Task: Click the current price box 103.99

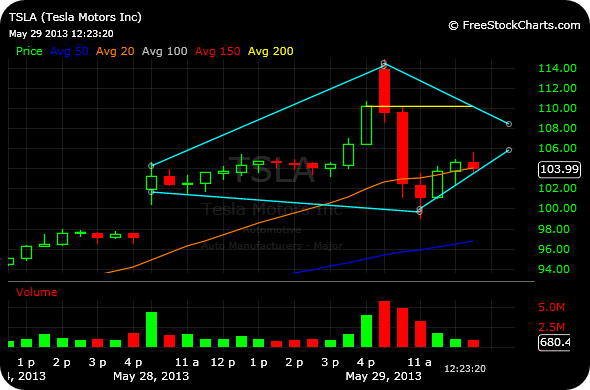Action: (560, 169)
